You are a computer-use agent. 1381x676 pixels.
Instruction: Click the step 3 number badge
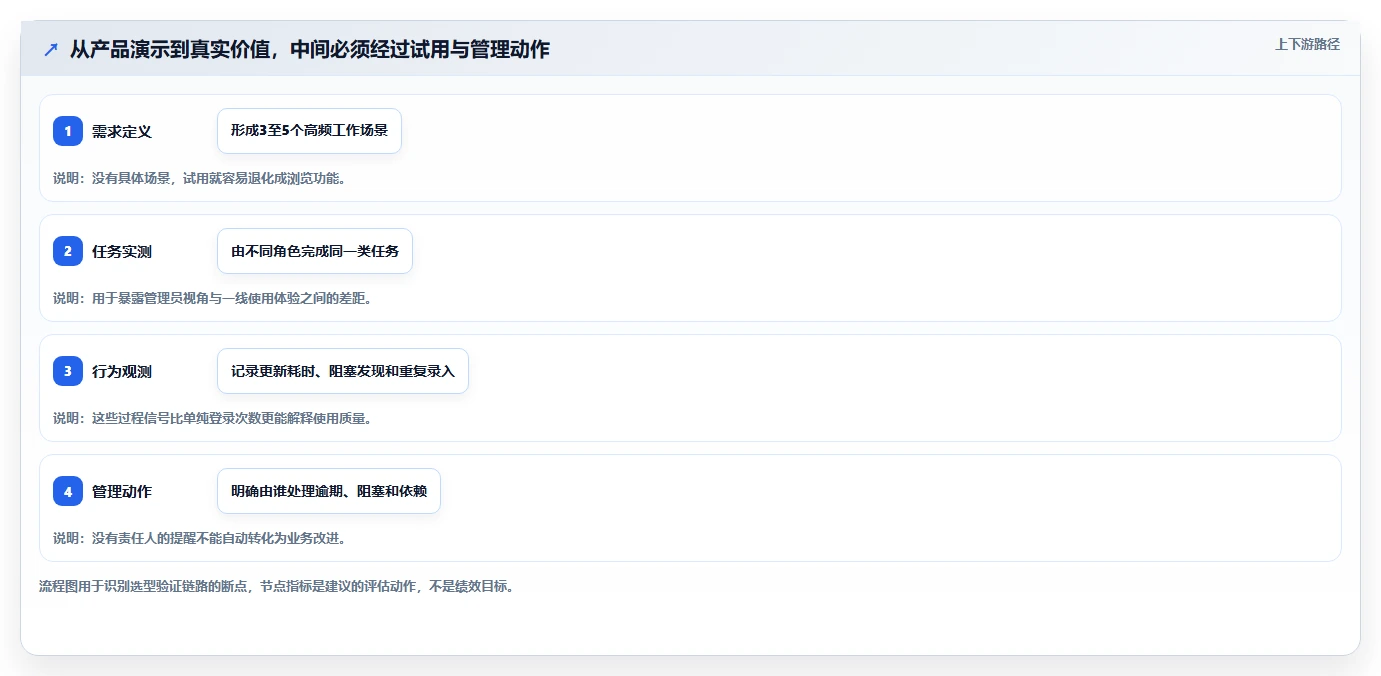68,371
